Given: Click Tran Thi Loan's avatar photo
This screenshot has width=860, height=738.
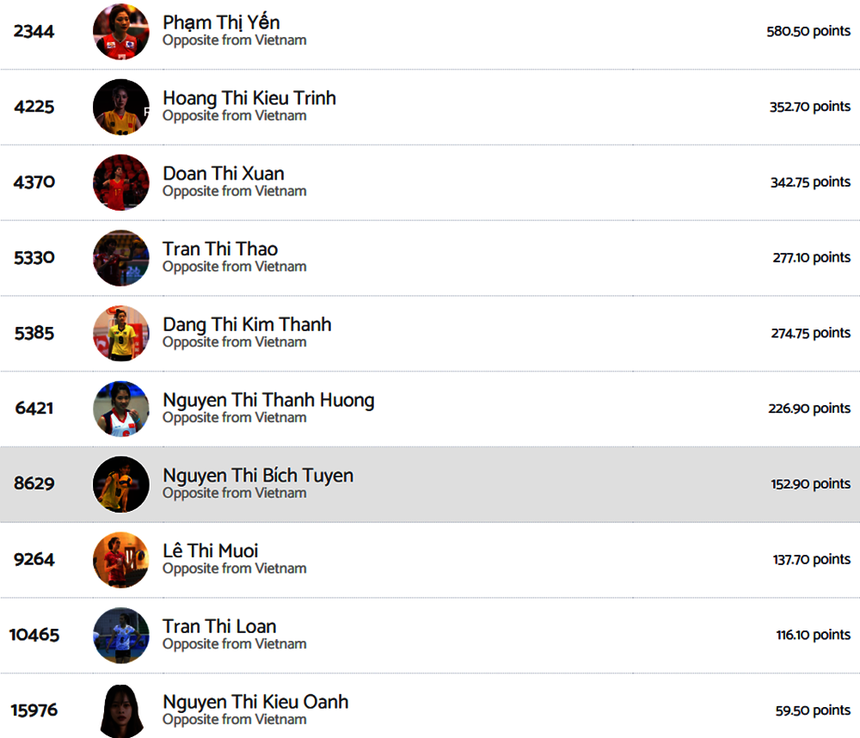Looking at the screenshot, I should point(121,635).
